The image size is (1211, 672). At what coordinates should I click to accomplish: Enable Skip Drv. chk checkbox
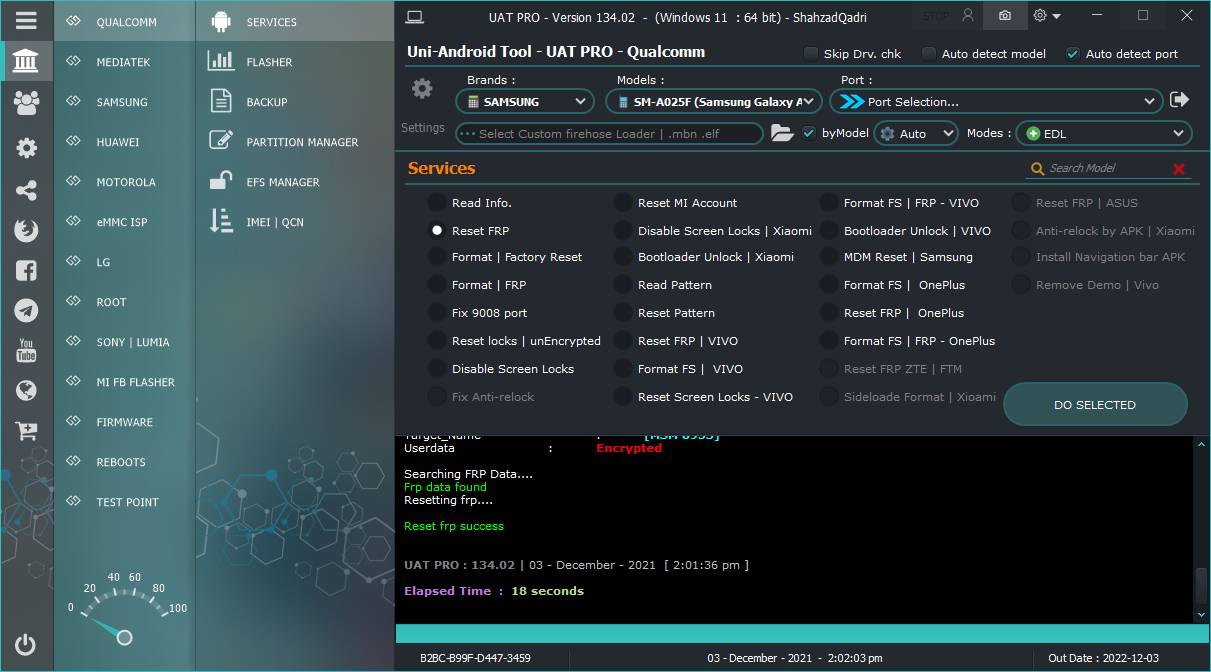pos(810,54)
